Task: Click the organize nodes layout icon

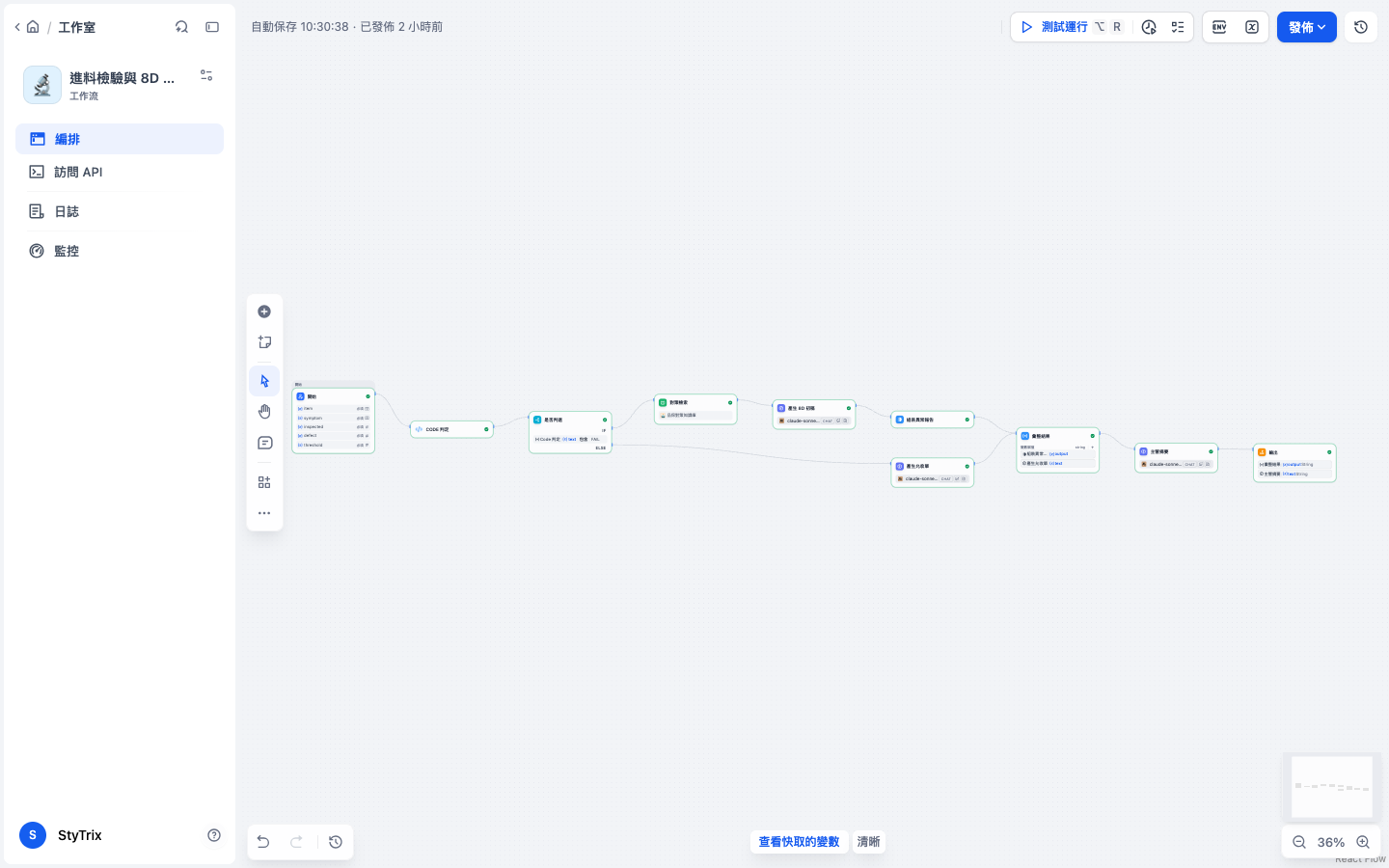Action: (264, 482)
